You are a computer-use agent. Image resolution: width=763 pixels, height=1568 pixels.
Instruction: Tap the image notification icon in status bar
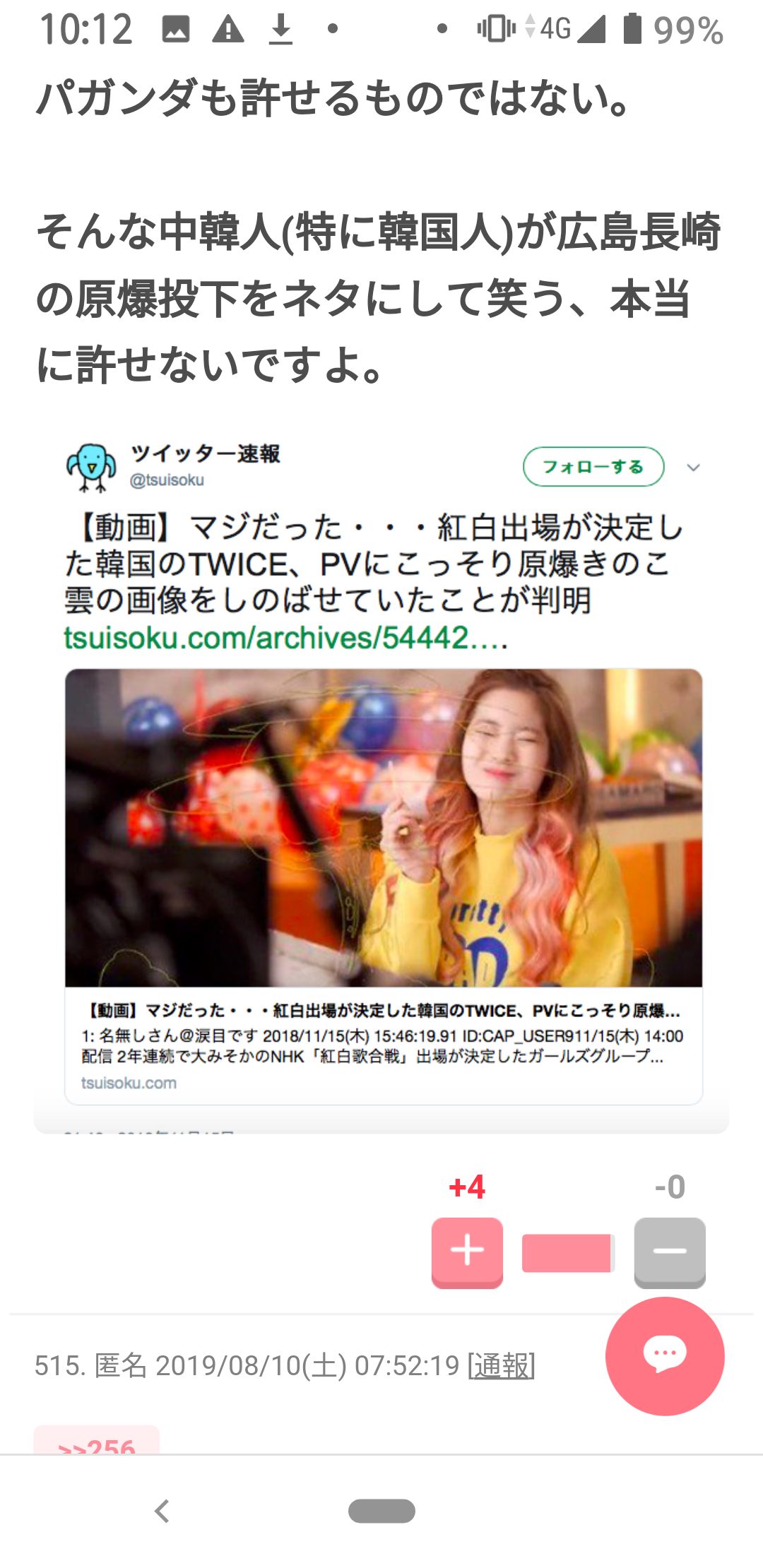pyautogui.click(x=175, y=30)
